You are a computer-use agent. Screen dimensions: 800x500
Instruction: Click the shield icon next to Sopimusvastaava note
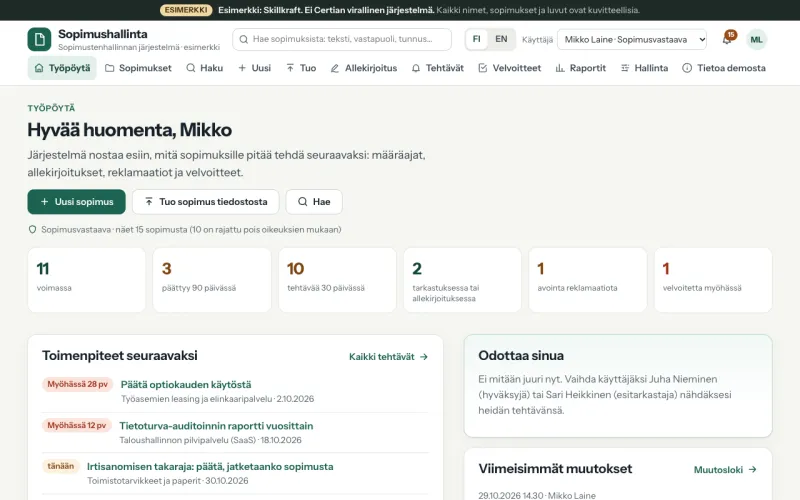pos(32,230)
